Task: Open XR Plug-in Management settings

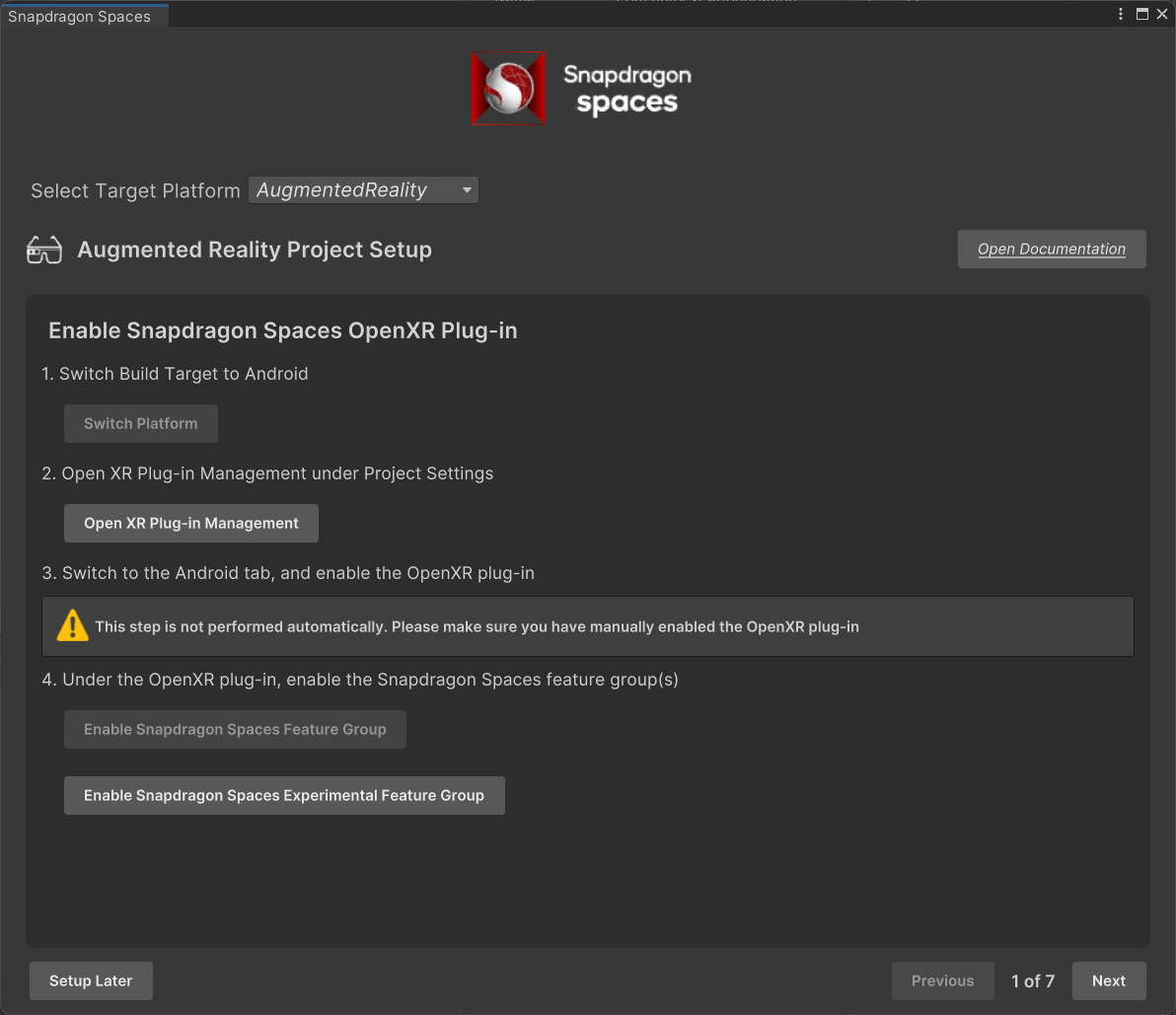Action: click(x=191, y=523)
